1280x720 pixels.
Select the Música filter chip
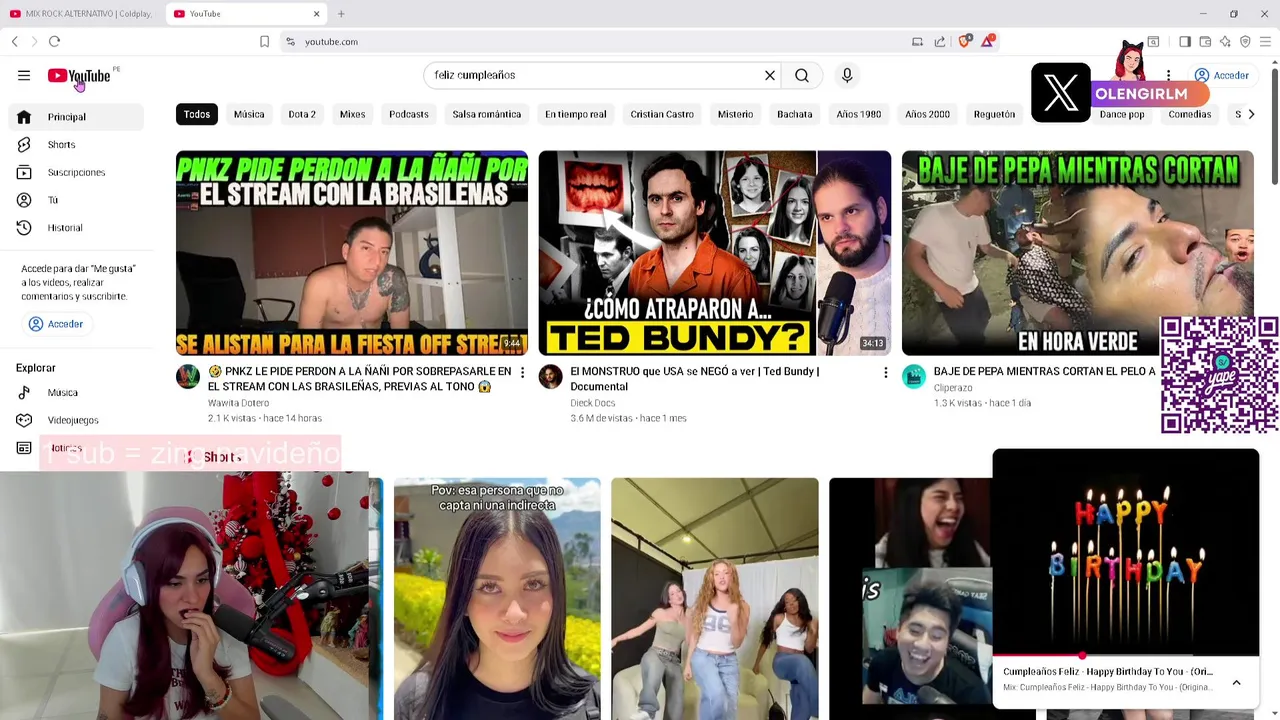click(x=249, y=114)
